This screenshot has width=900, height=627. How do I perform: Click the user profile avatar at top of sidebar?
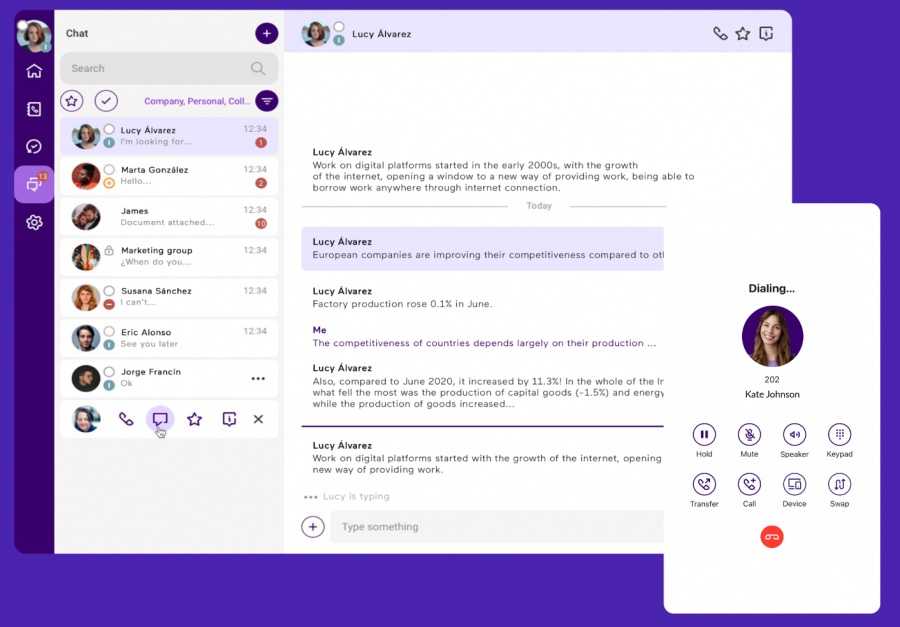coord(34,36)
